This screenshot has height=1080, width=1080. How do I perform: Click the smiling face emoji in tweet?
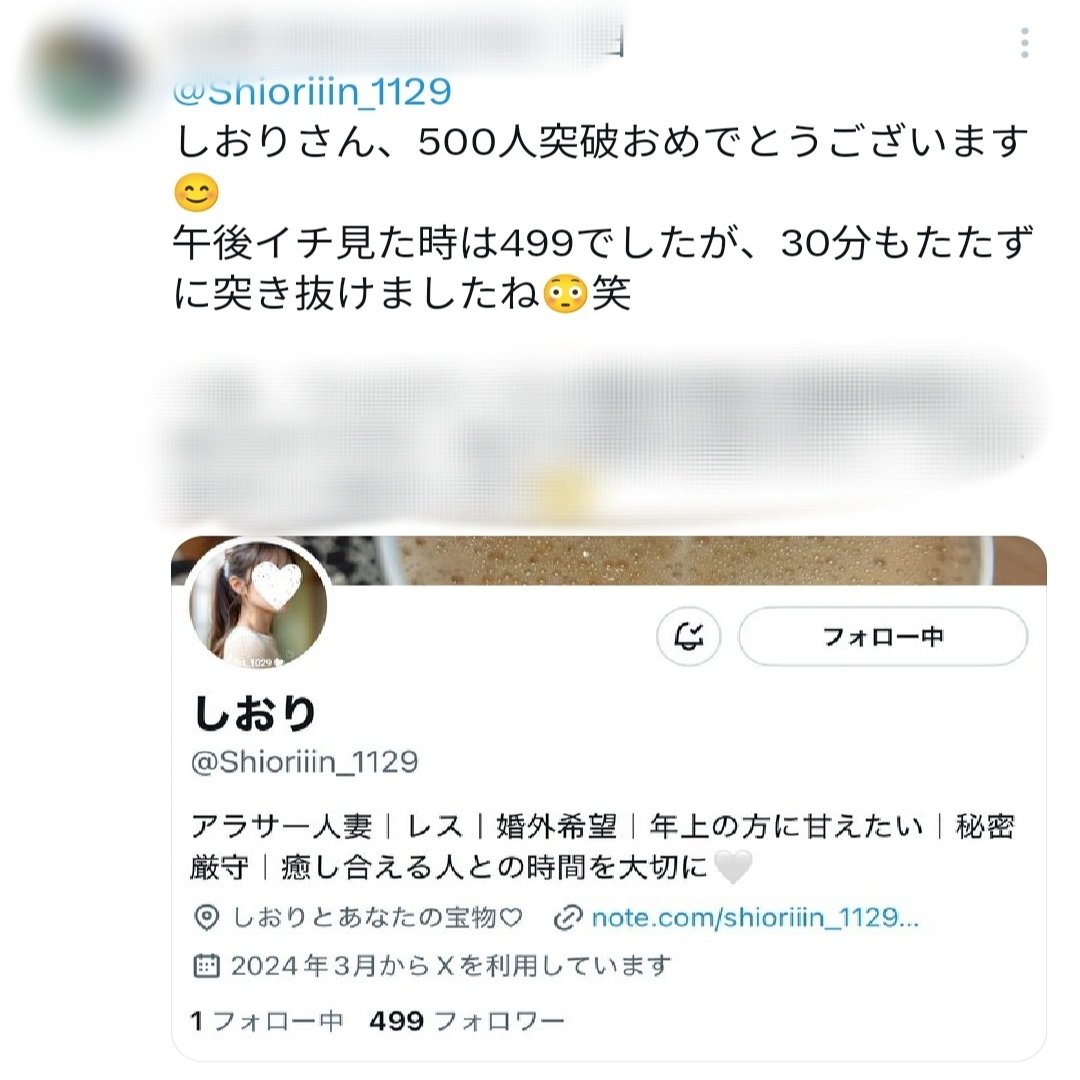tap(196, 191)
